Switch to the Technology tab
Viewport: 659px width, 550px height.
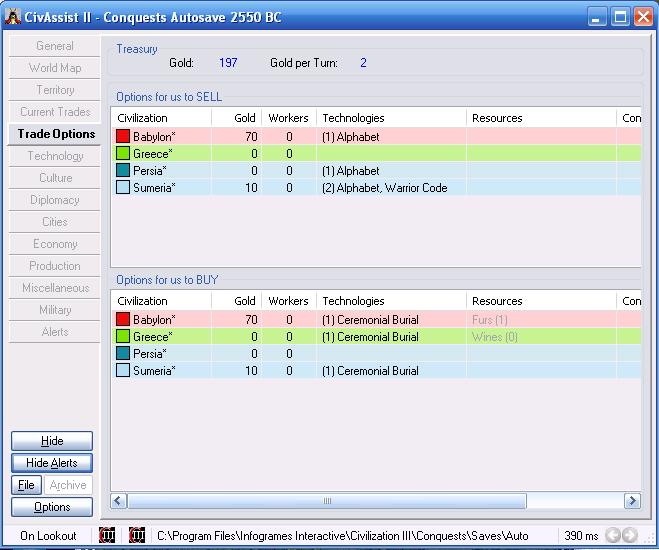(x=55, y=156)
